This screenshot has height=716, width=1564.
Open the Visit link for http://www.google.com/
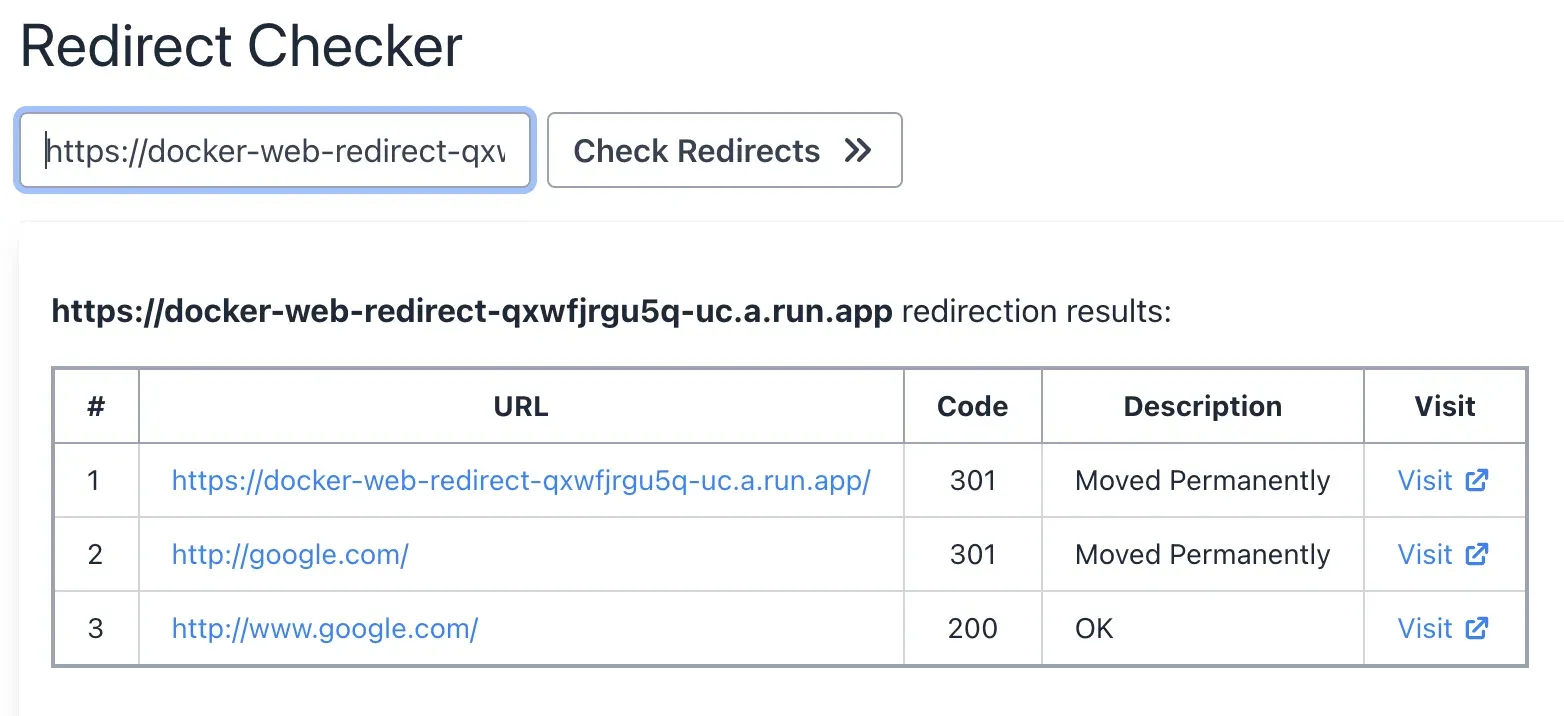[x=1425, y=628]
